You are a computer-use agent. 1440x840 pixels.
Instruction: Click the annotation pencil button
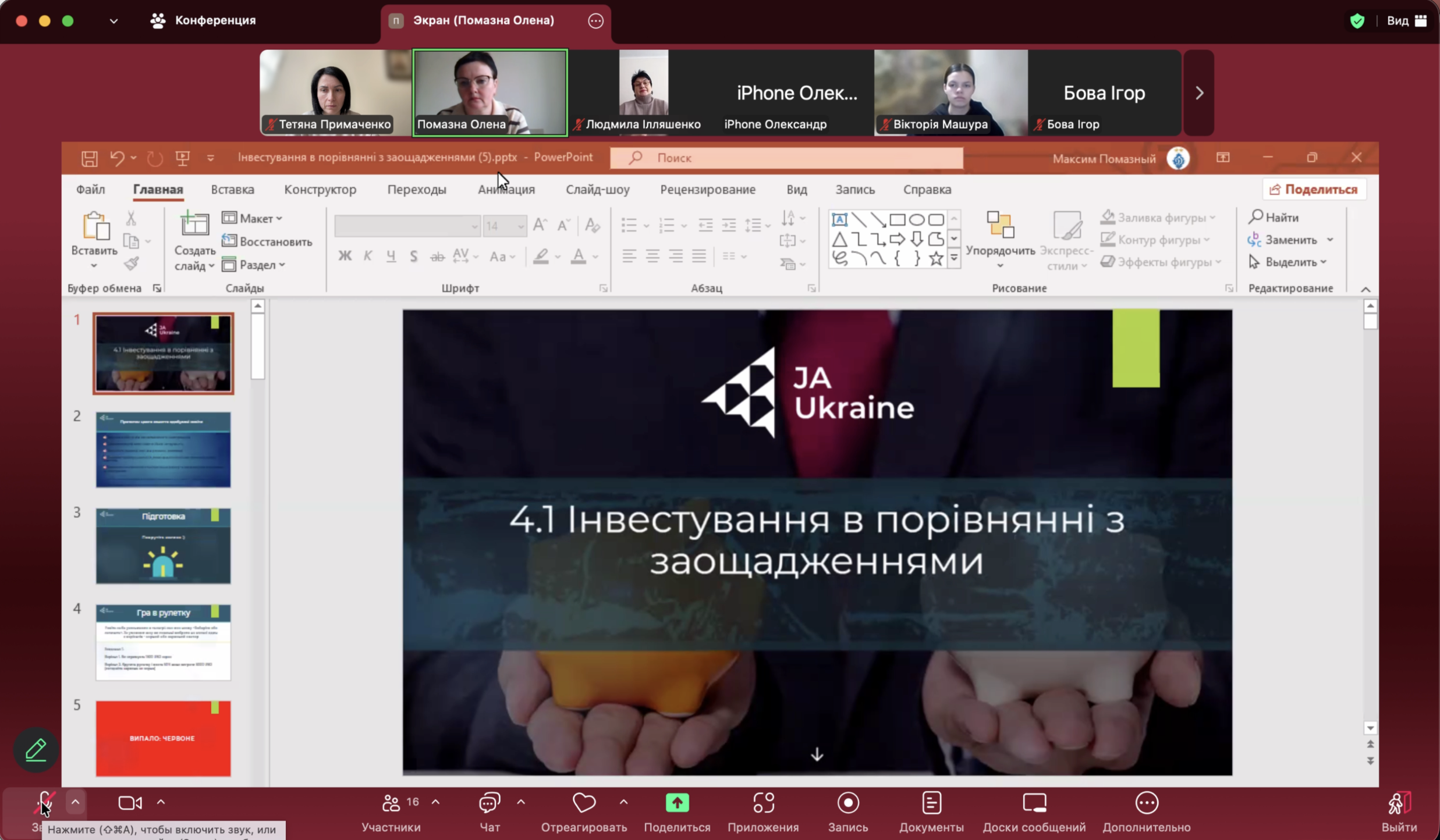tap(36, 750)
